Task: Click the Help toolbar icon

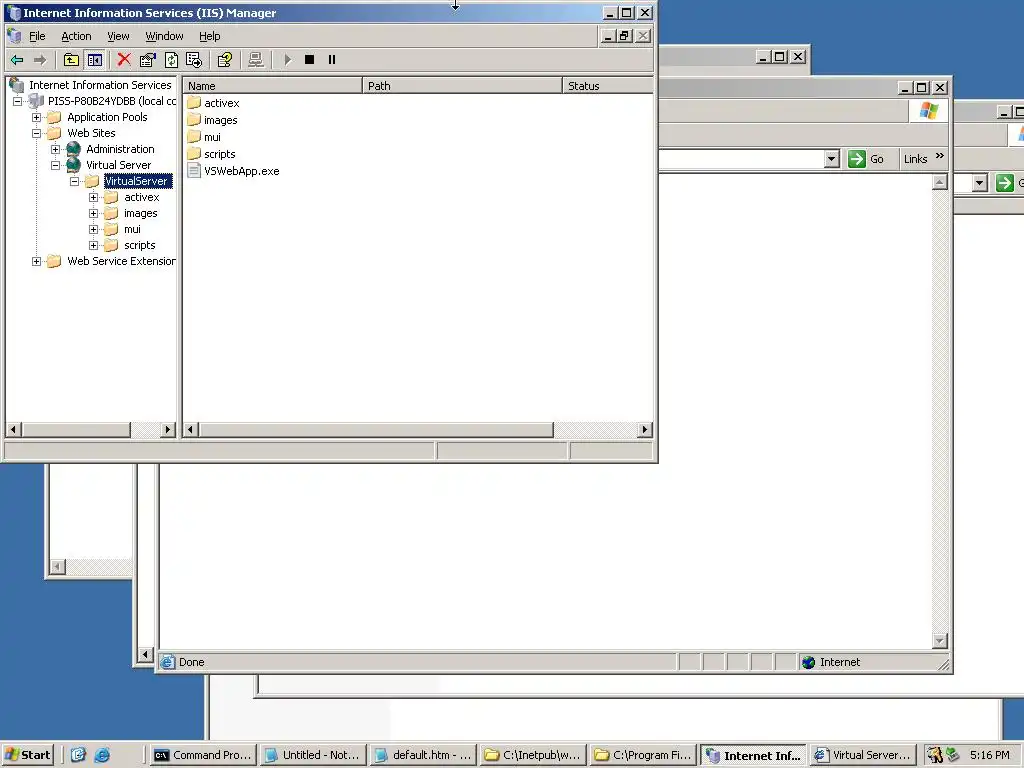Action: [x=225, y=60]
